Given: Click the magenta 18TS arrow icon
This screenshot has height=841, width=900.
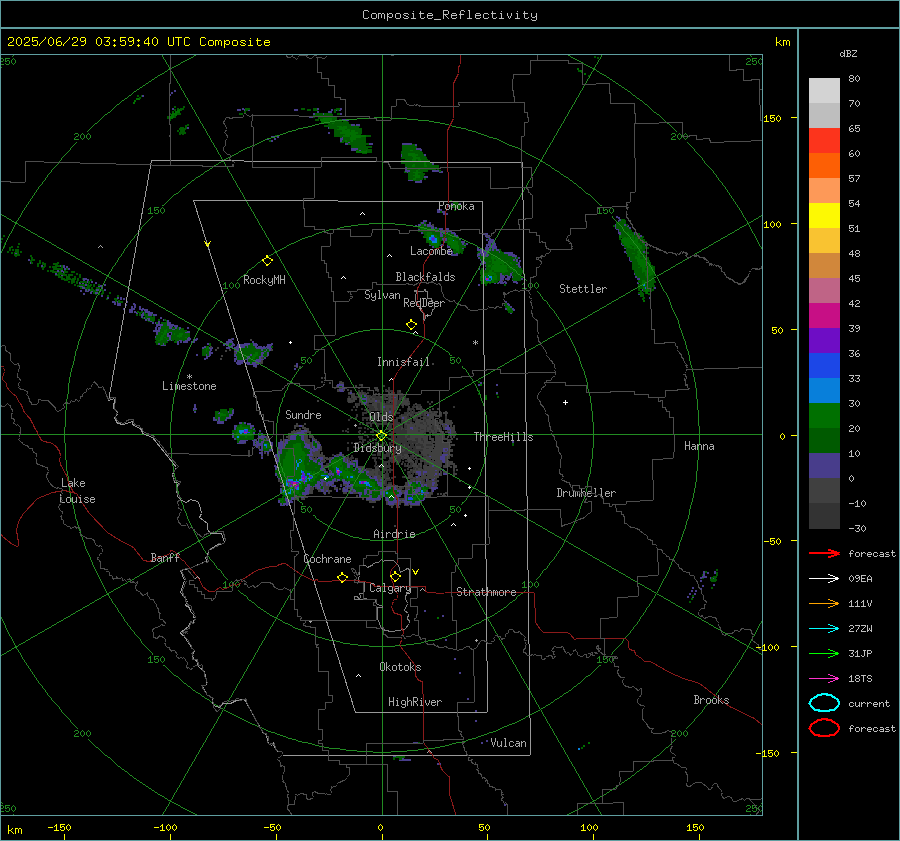Looking at the screenshot, I should coord(824,679).
